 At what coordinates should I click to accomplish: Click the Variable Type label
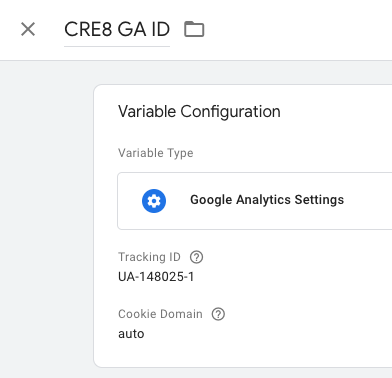click(x=156, y=153)
